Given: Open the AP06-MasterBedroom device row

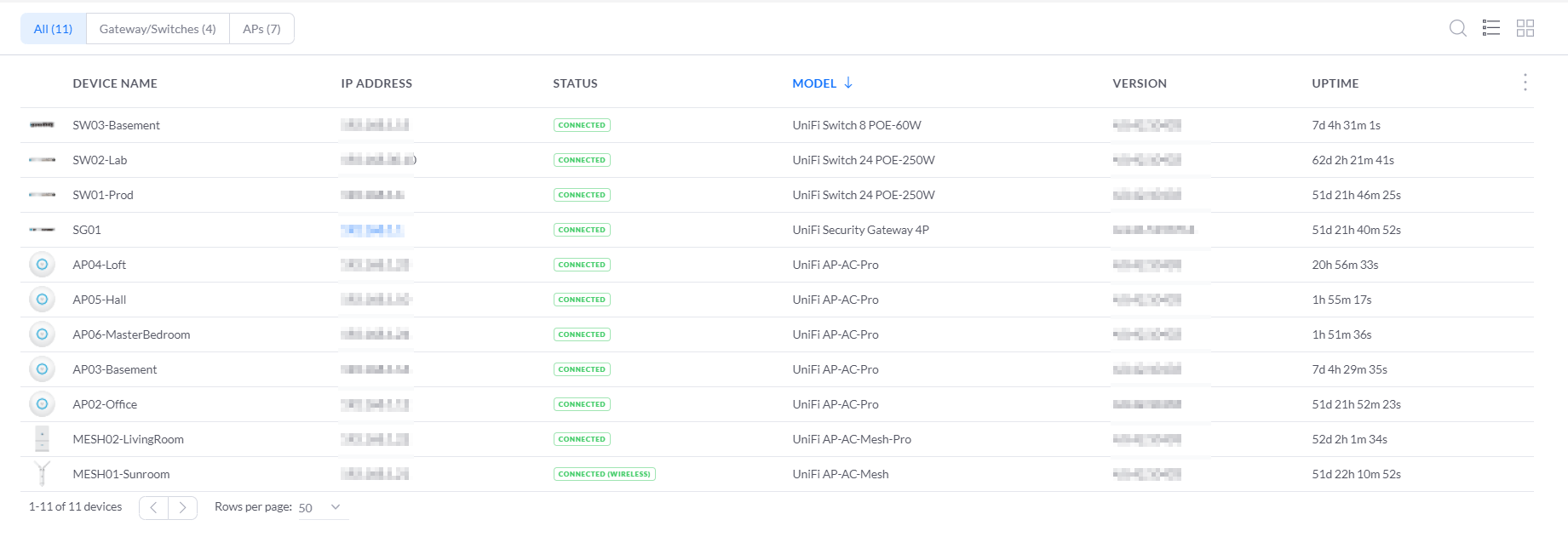Looking at the screenshot, I should pyautogui.click(x=131, y=334).
